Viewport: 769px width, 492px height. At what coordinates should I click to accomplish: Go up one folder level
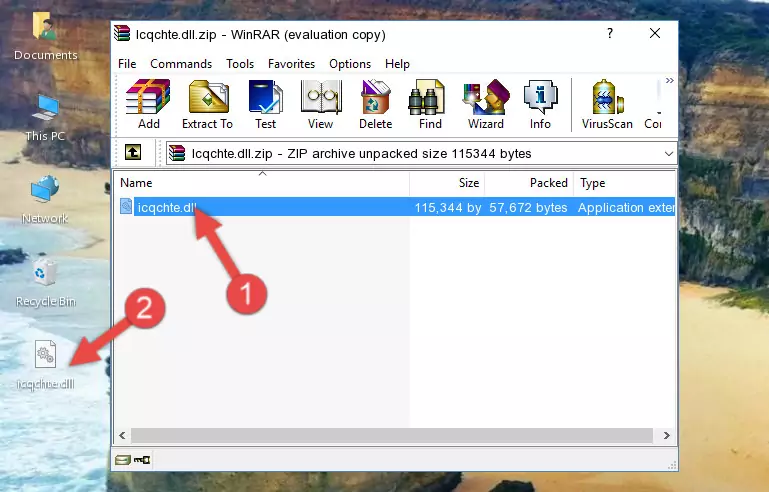133,153
